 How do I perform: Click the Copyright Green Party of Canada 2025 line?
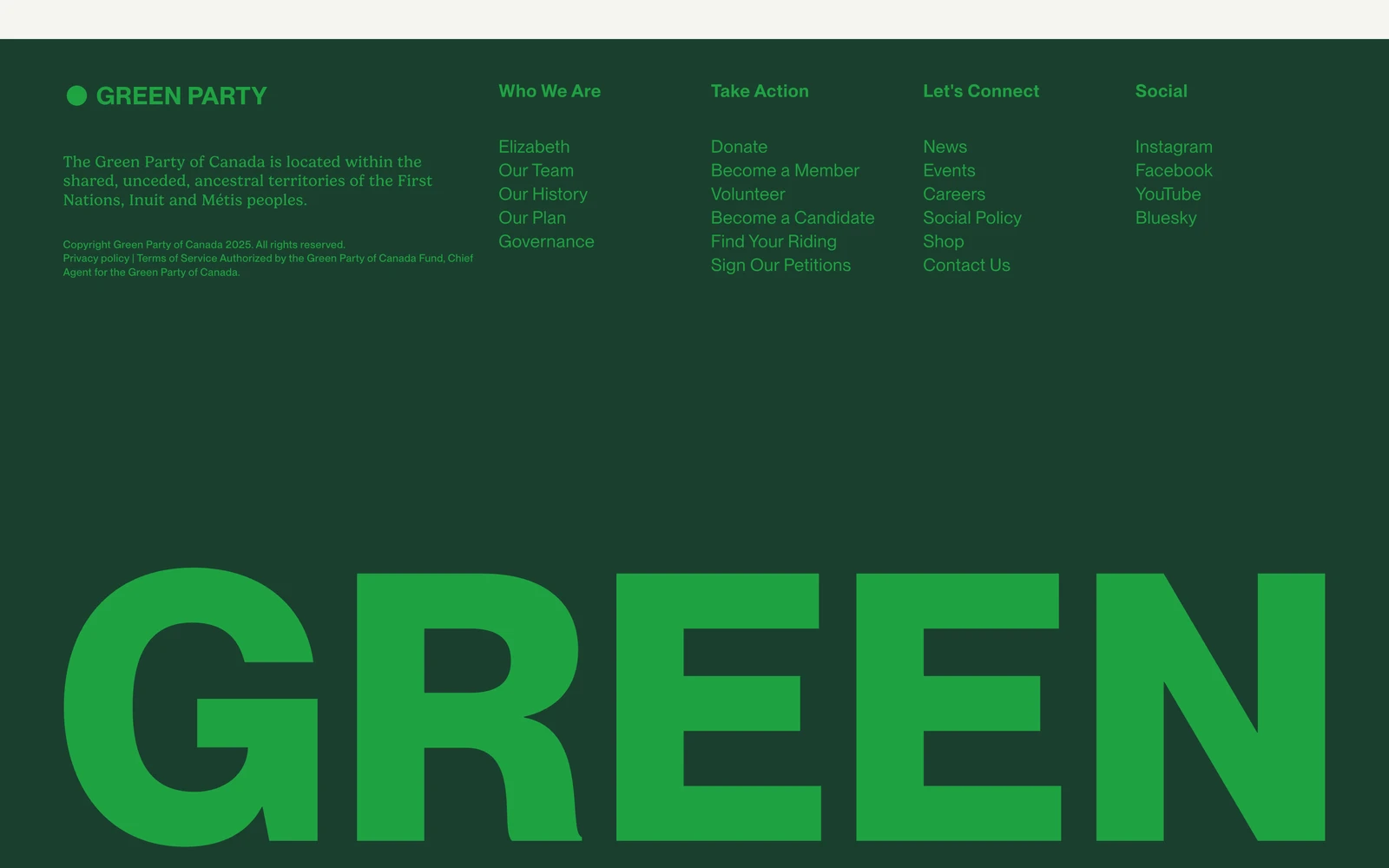tap(204, 245)
